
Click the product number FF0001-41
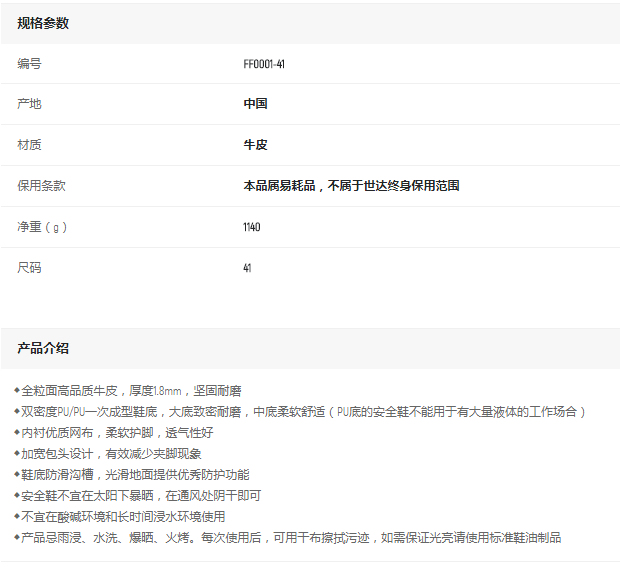coord(264,64)
